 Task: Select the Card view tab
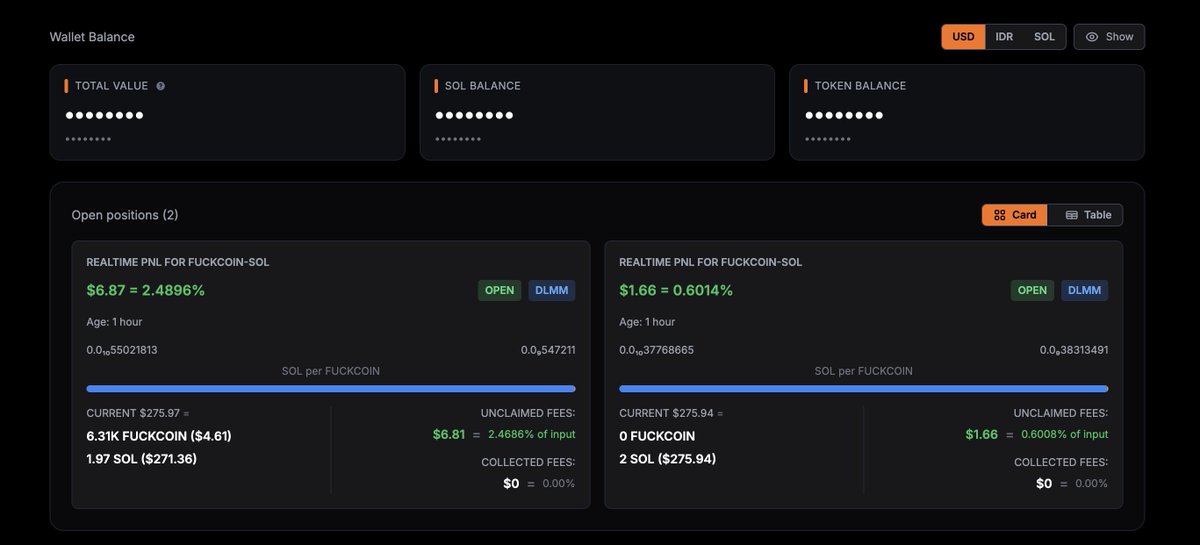[1015, 215]
